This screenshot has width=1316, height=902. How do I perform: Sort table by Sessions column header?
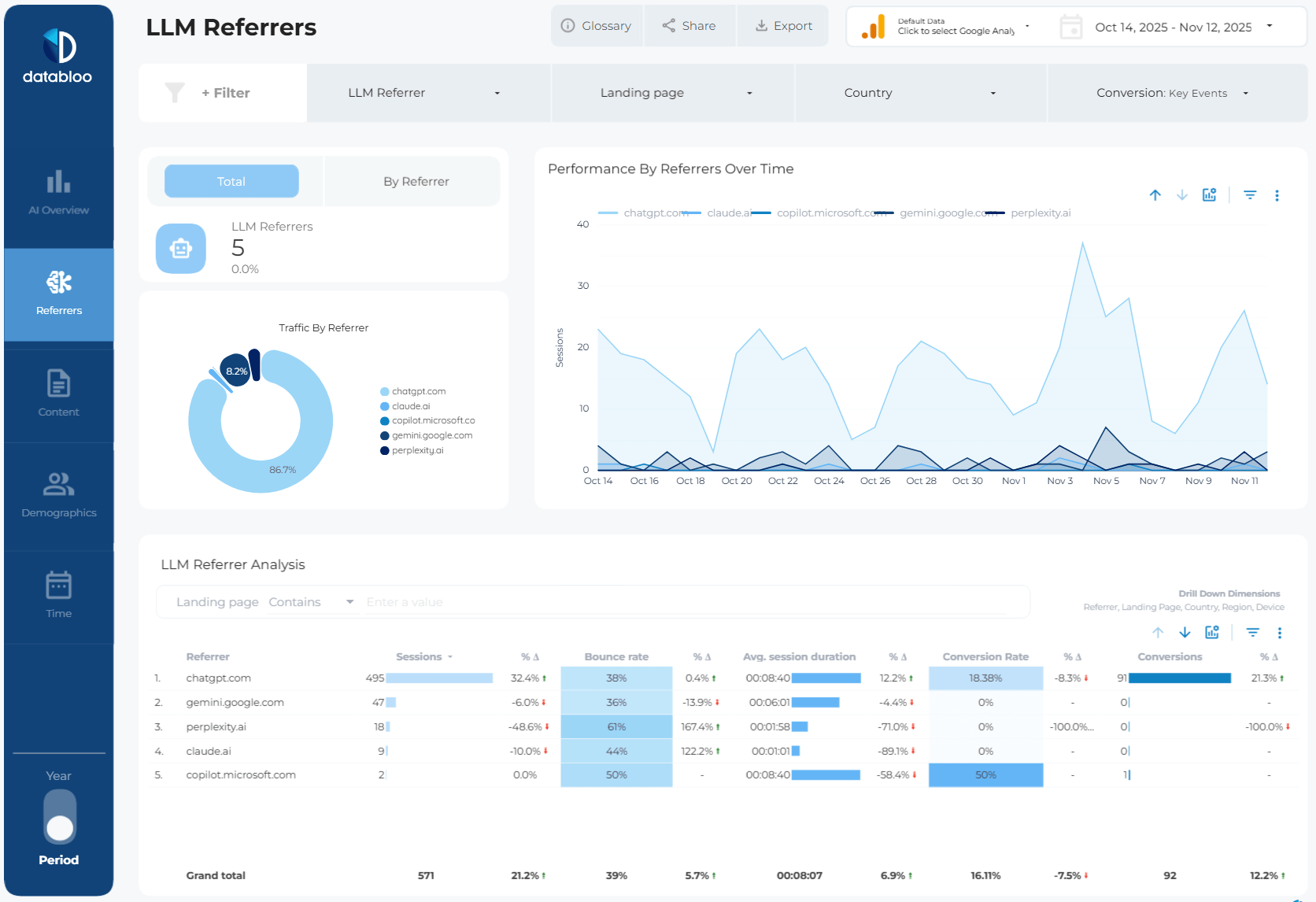(x=419, y=656)
